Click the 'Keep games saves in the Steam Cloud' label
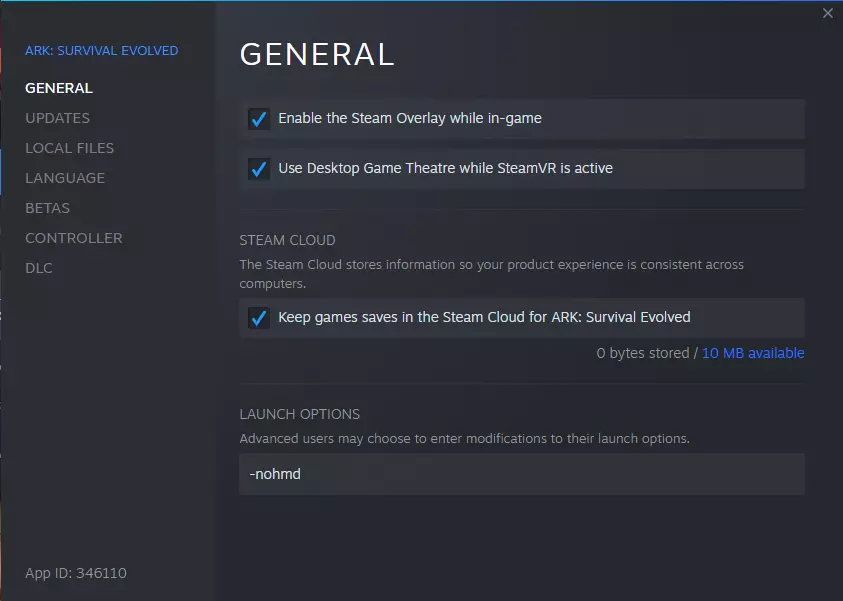This screenshot has height=601, width=843. [x=484, y=317]
